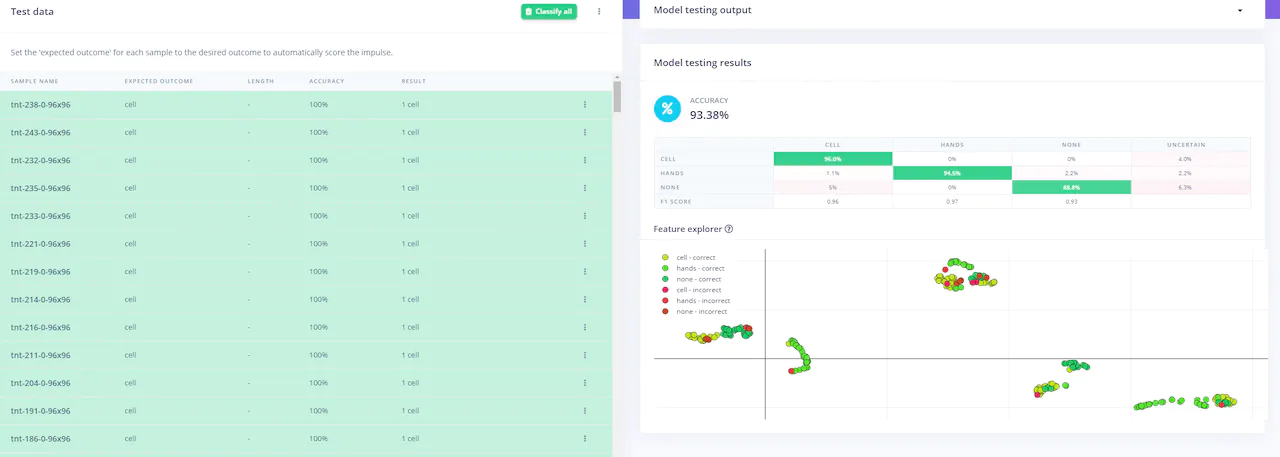
Task: Open row menu for tnt-221-0-96x96
Action: click(585, 244)
